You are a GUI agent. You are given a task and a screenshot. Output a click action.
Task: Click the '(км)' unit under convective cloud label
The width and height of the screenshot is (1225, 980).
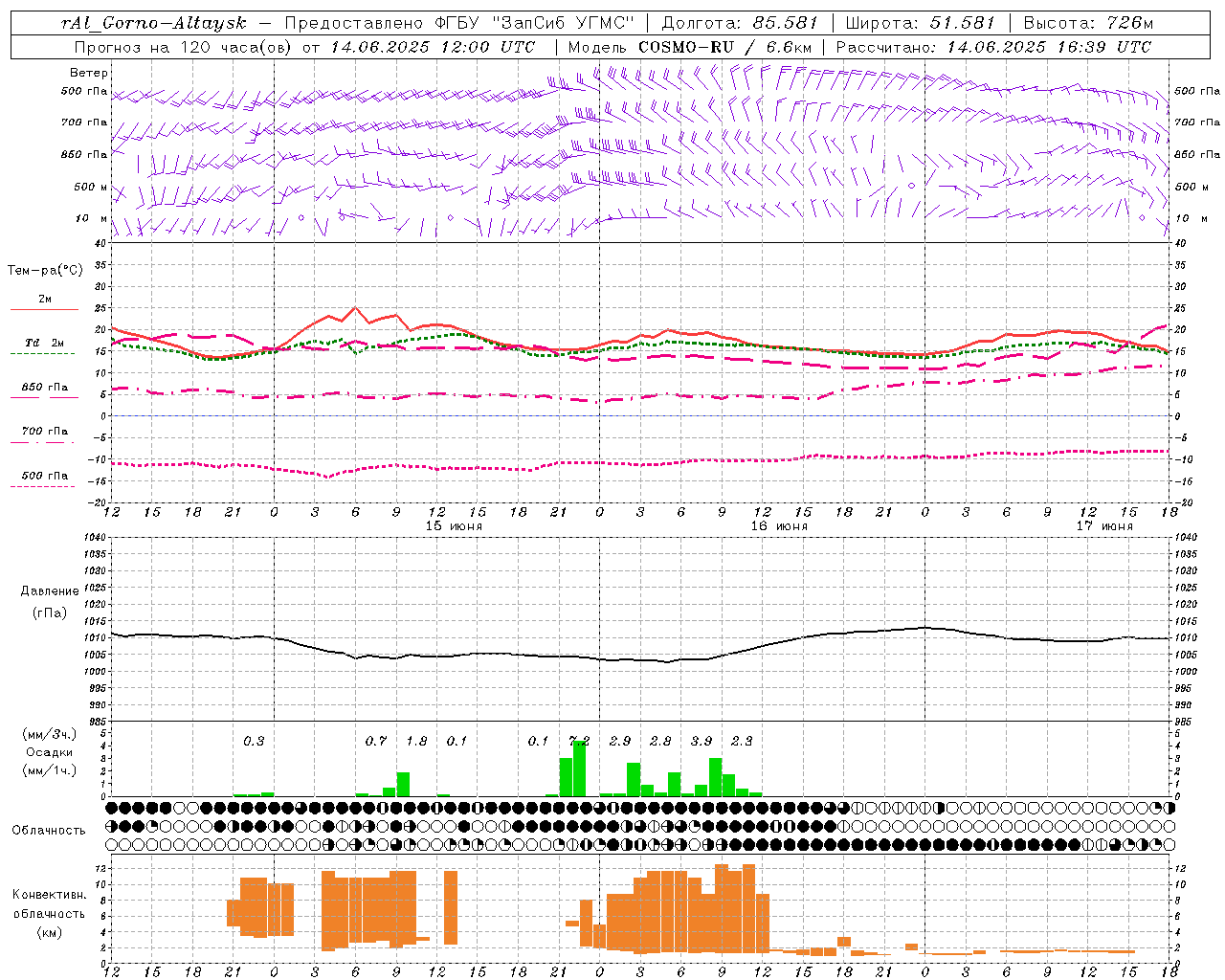coord(50,932)
